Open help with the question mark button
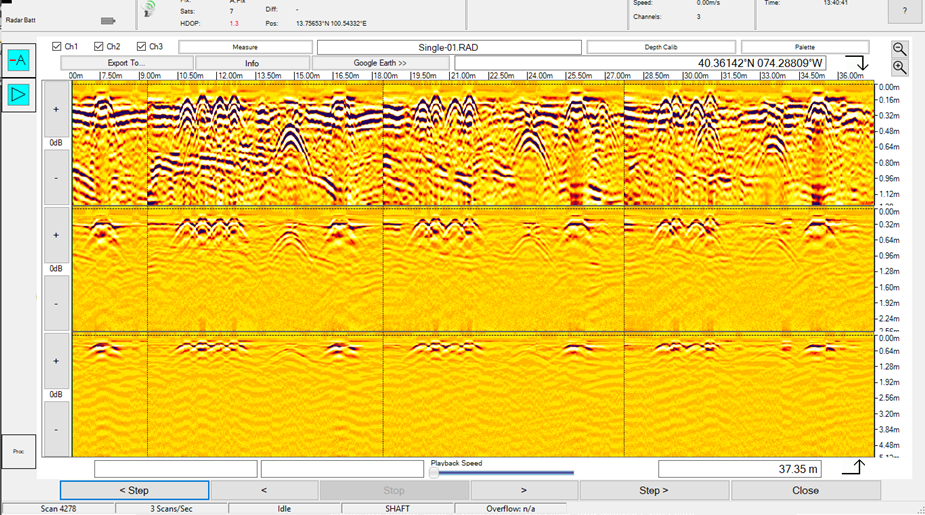The height and width of the screenshot is (515, 925). tap(904, 11)
